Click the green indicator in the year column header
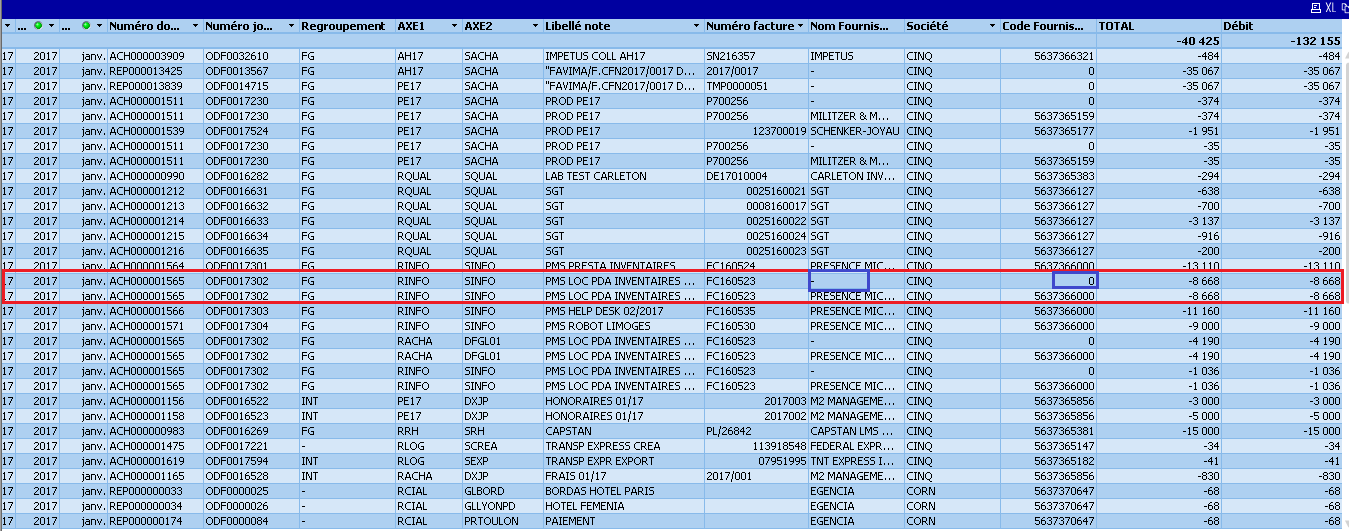1349x531 pixels. [x=38, y=25]
